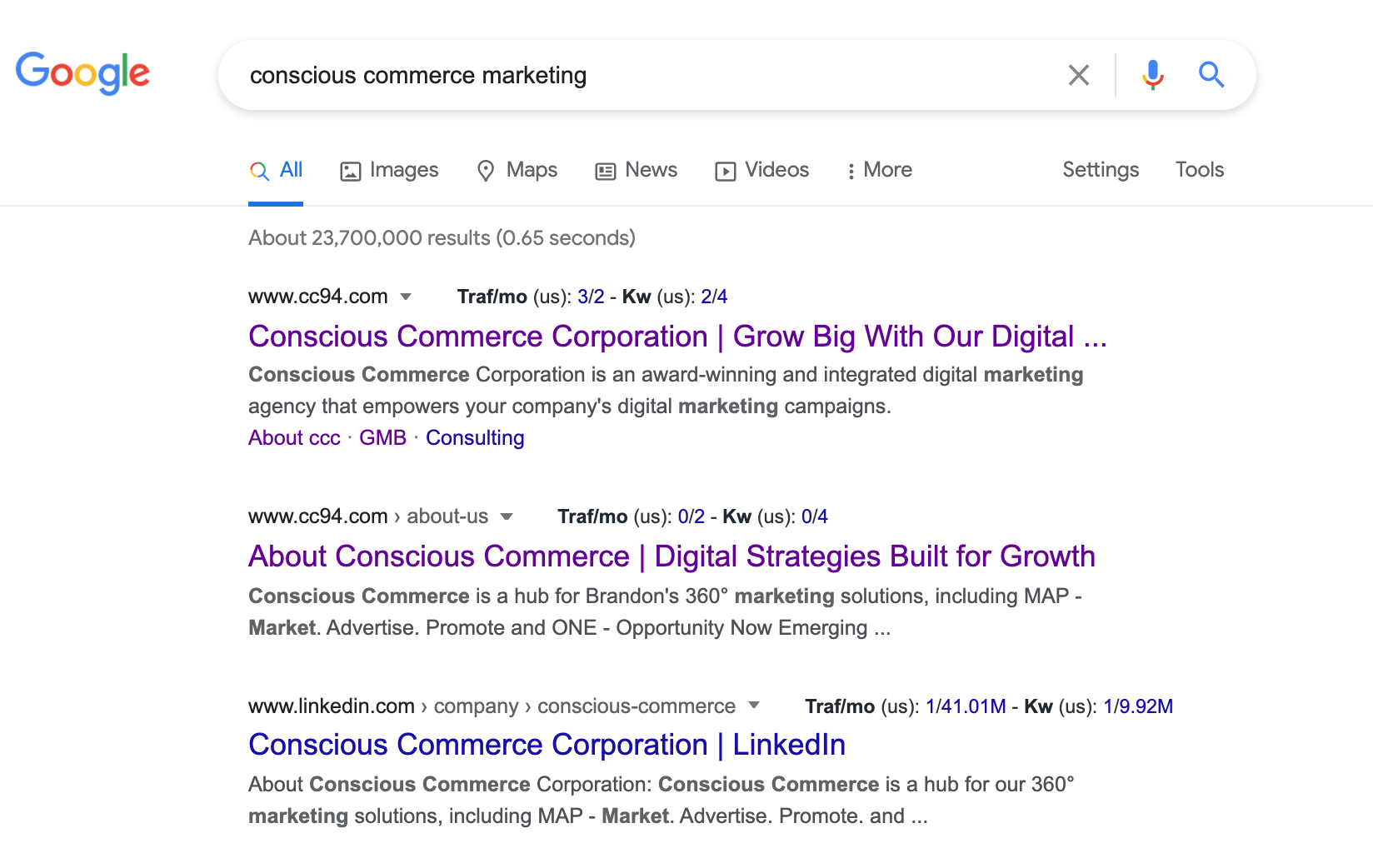Open the Tools menu
Image resolution: width=1373 pixels, height=868 pixels.
1200,170
